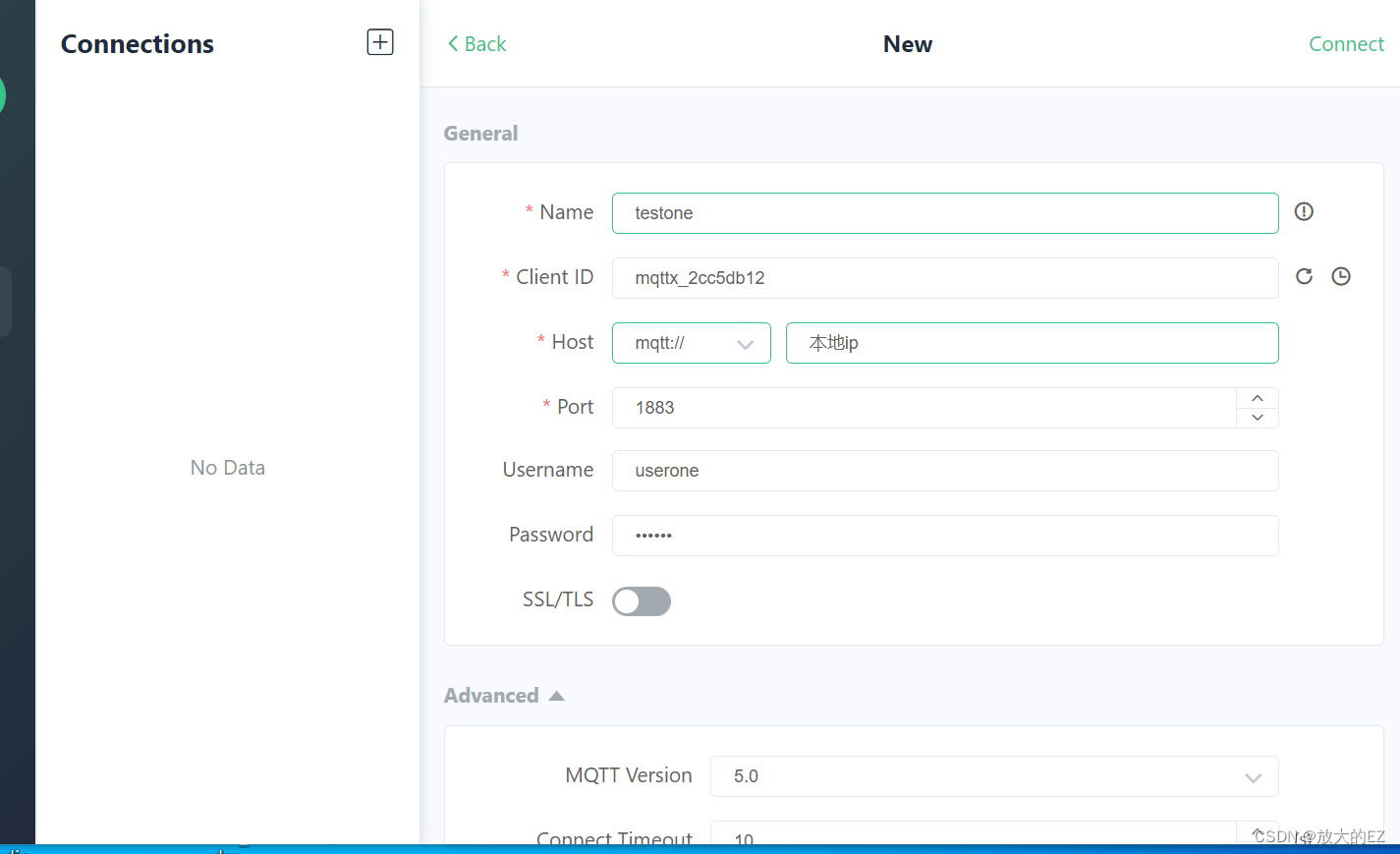Screen dimensions: 1400x854
Task: Increase the Port value with the up arrow
Action: coord(1257,397)
